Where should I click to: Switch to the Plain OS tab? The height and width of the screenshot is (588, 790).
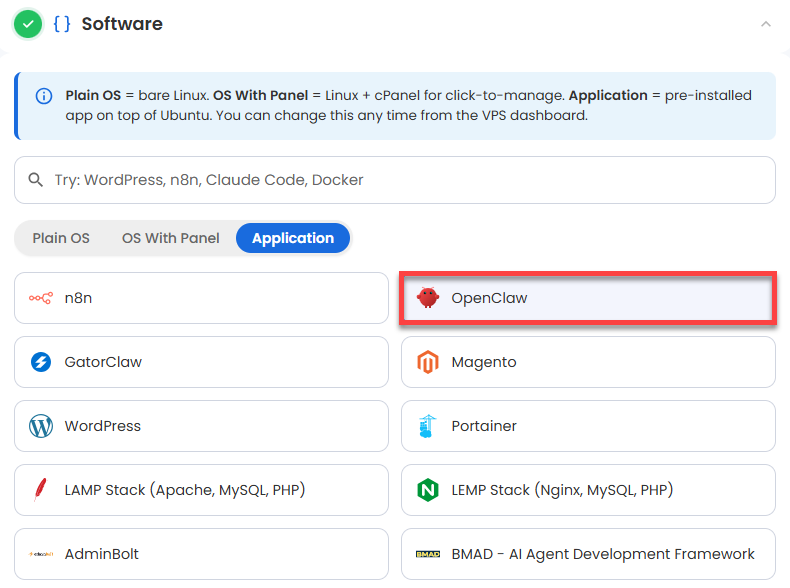point(61,238)
